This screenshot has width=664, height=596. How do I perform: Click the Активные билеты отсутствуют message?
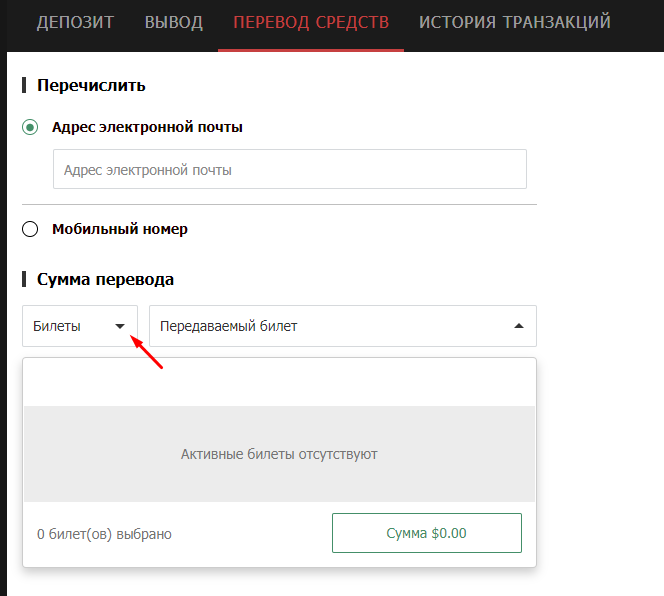pos(279,454)
